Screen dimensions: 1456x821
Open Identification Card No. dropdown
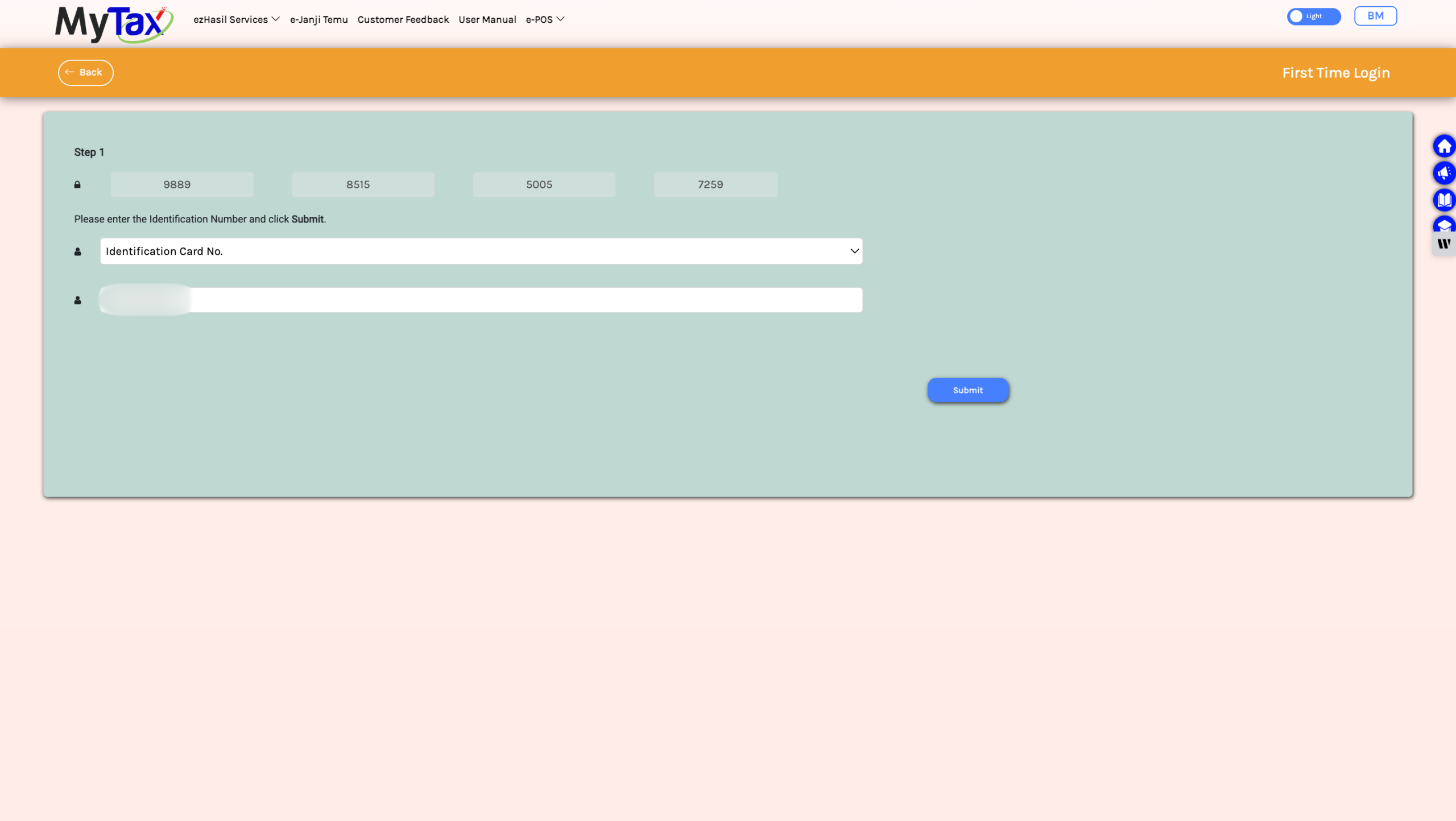[481, 251]
